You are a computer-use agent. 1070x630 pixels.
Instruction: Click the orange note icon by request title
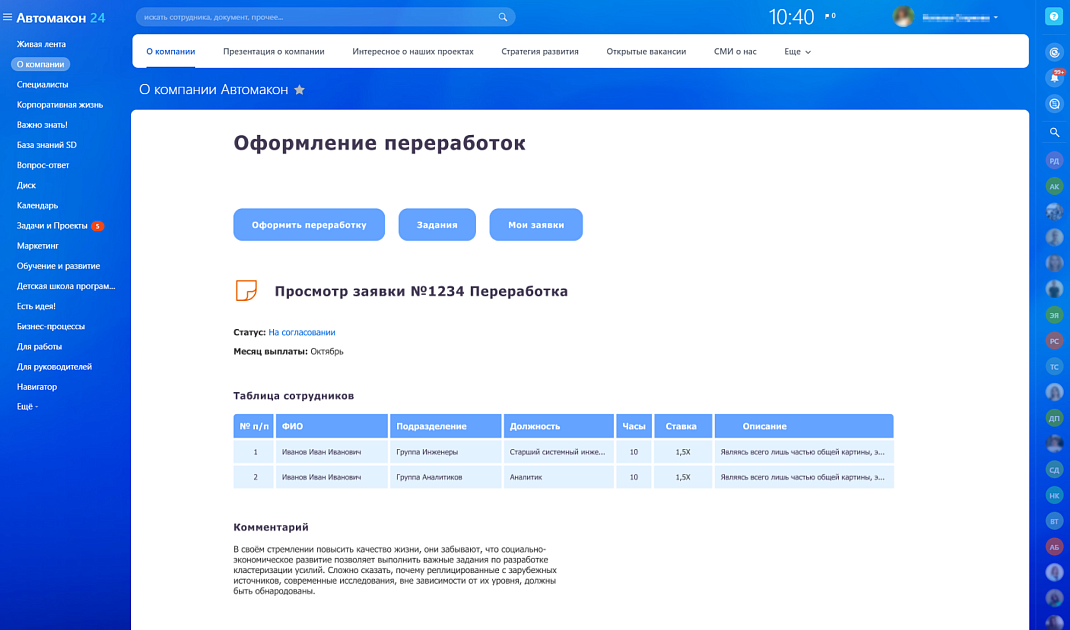[246, 291]
